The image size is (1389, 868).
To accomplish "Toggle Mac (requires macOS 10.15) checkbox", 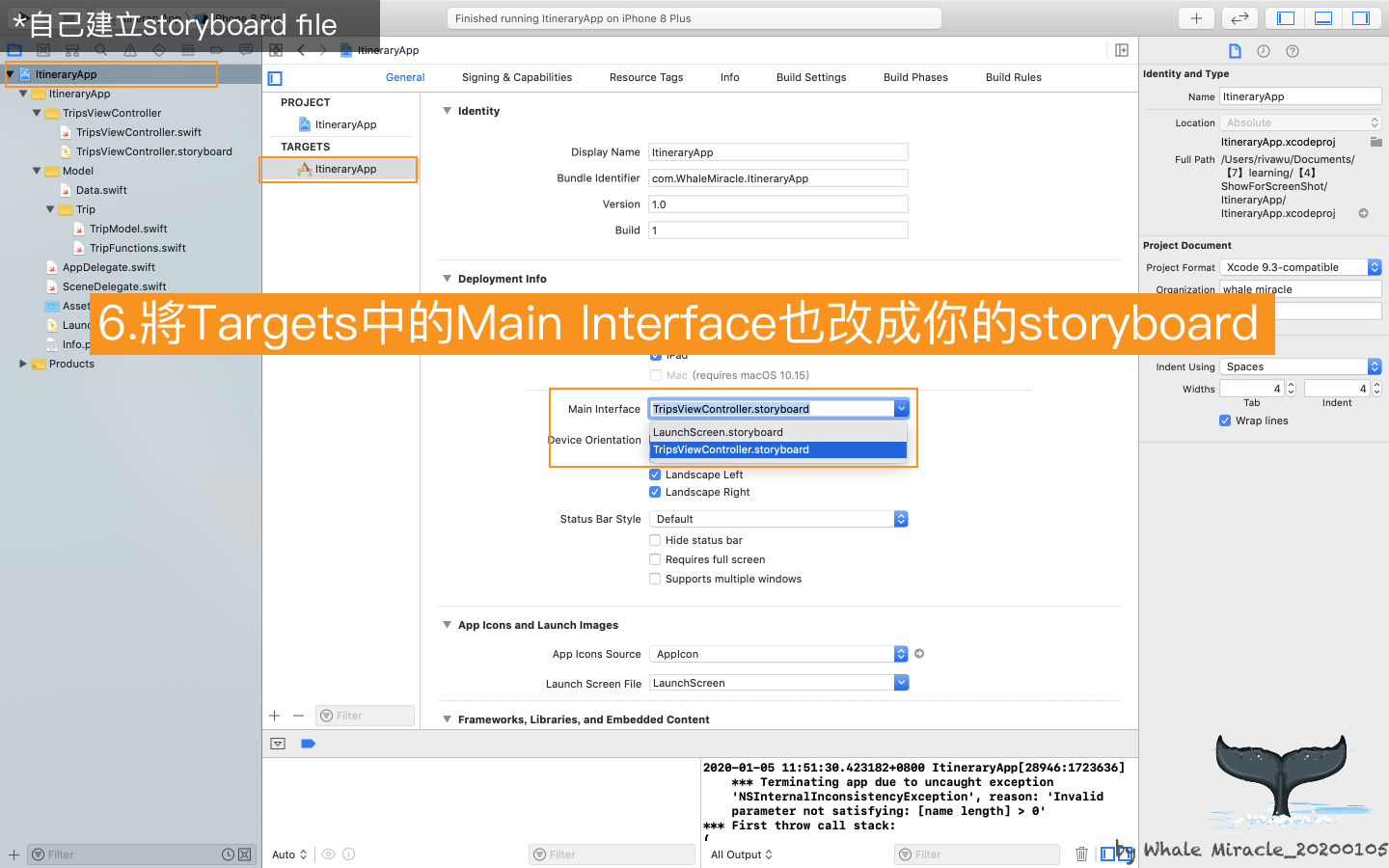I will click(x=656, y=375).
